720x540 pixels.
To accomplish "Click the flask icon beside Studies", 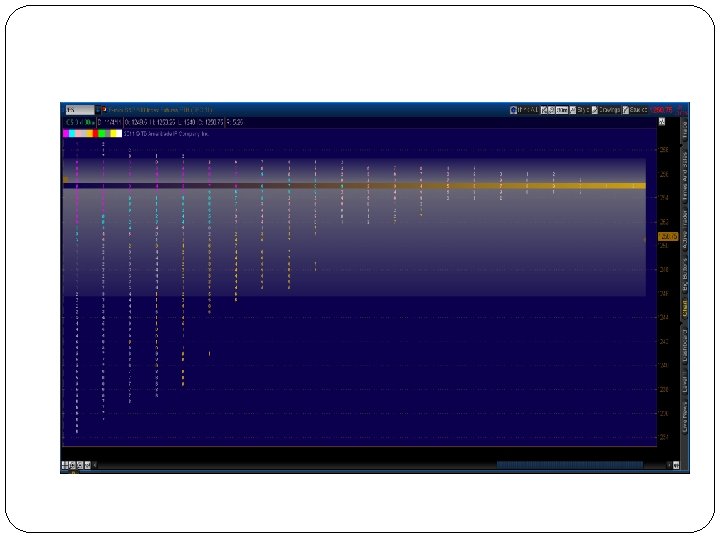I will [625, 110].
